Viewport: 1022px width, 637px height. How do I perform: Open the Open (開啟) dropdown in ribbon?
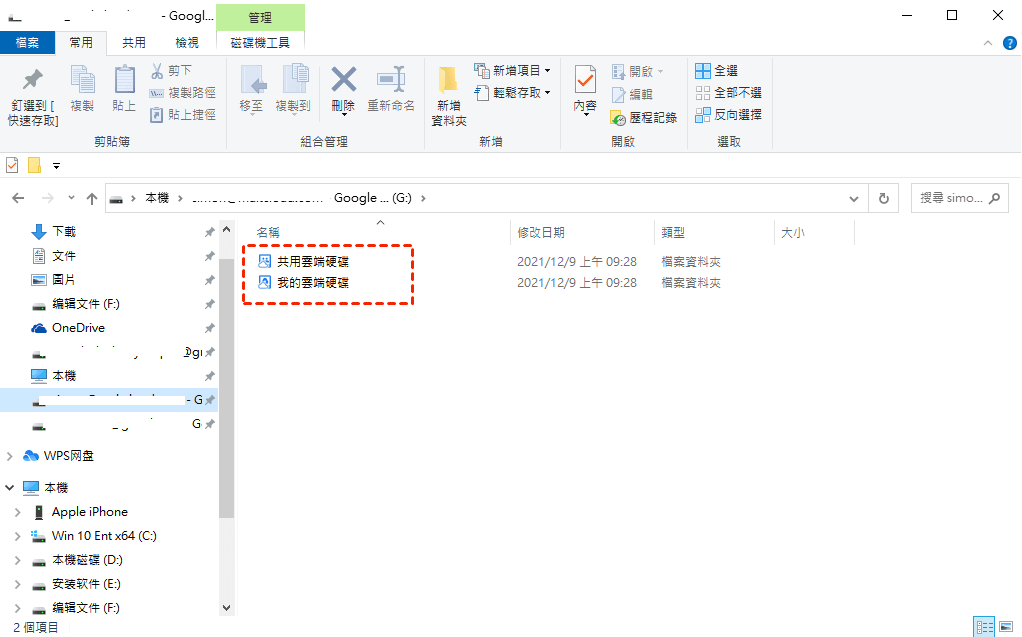[x=638, y=71]
